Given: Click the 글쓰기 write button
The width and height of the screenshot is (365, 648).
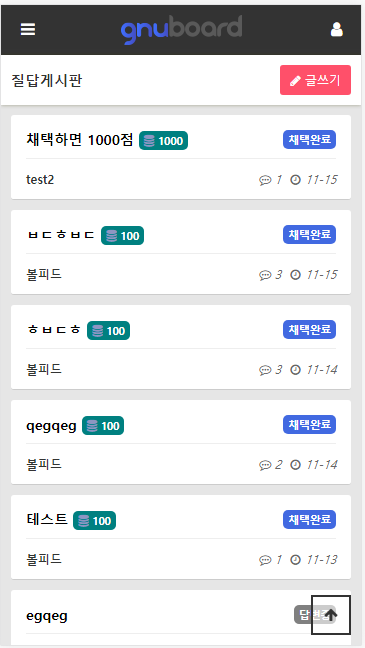Looking at the screenshot, I should 315,80.
